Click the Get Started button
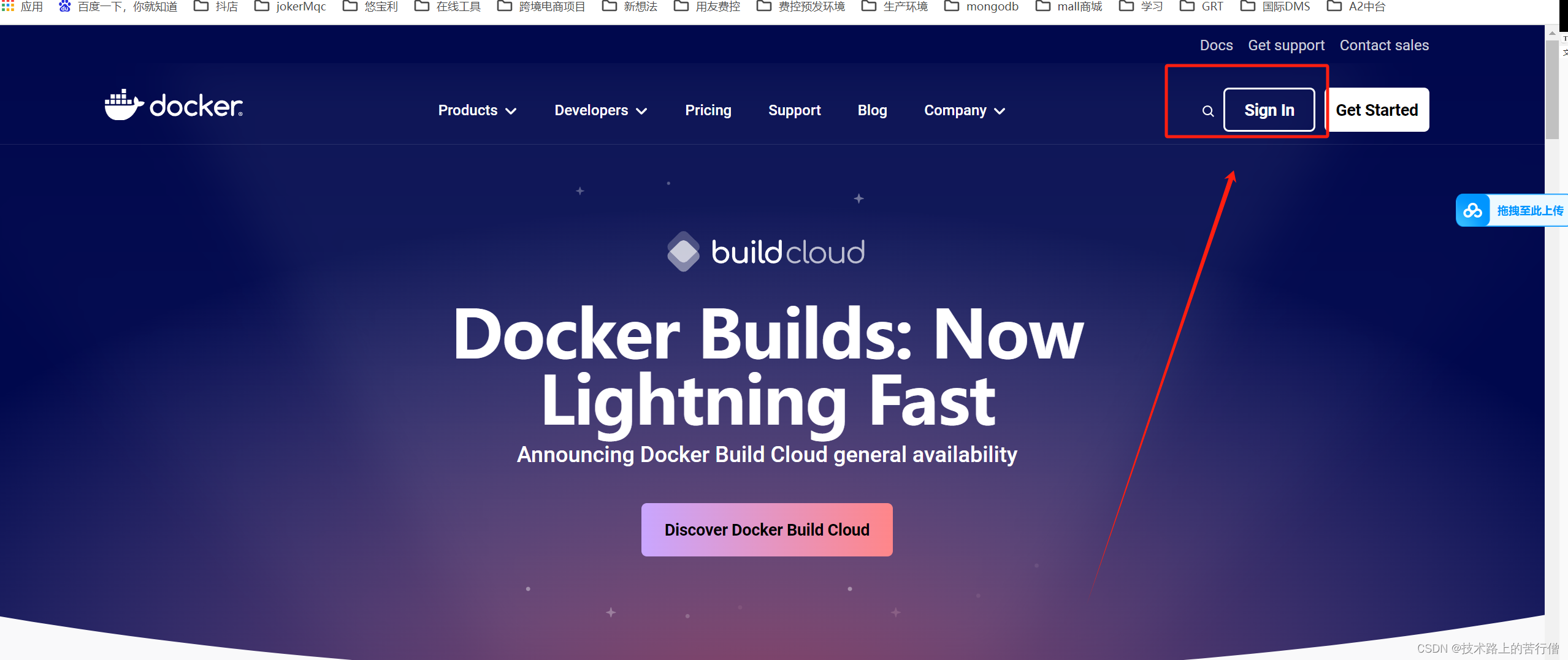1568x660 pixels. [x=1377, y=110]
